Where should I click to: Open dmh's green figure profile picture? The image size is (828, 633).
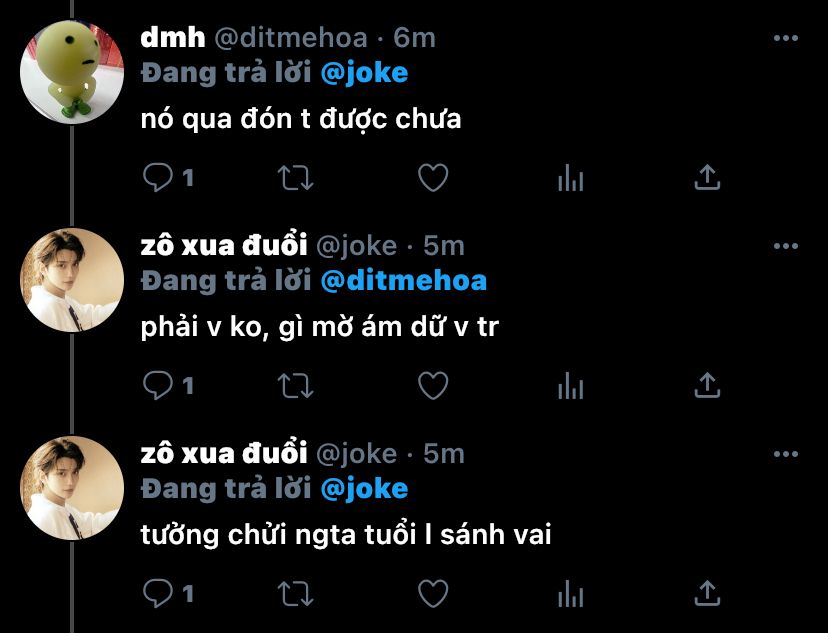point(72,72)
